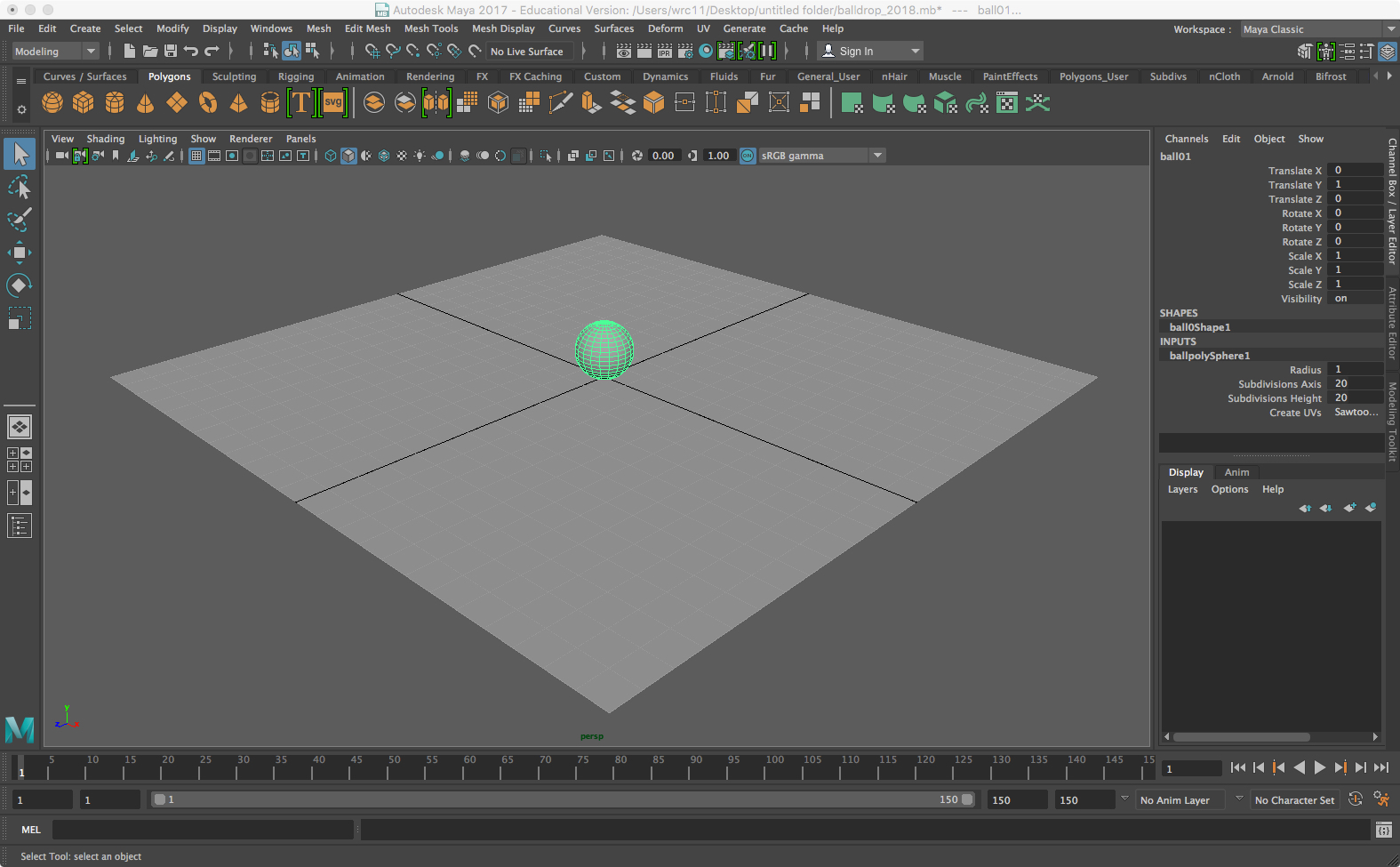The width and height of the screenshot is (1400, 867).
Task: Switch to the Sculpting shelf tab
Action: [x=234, y=76]
